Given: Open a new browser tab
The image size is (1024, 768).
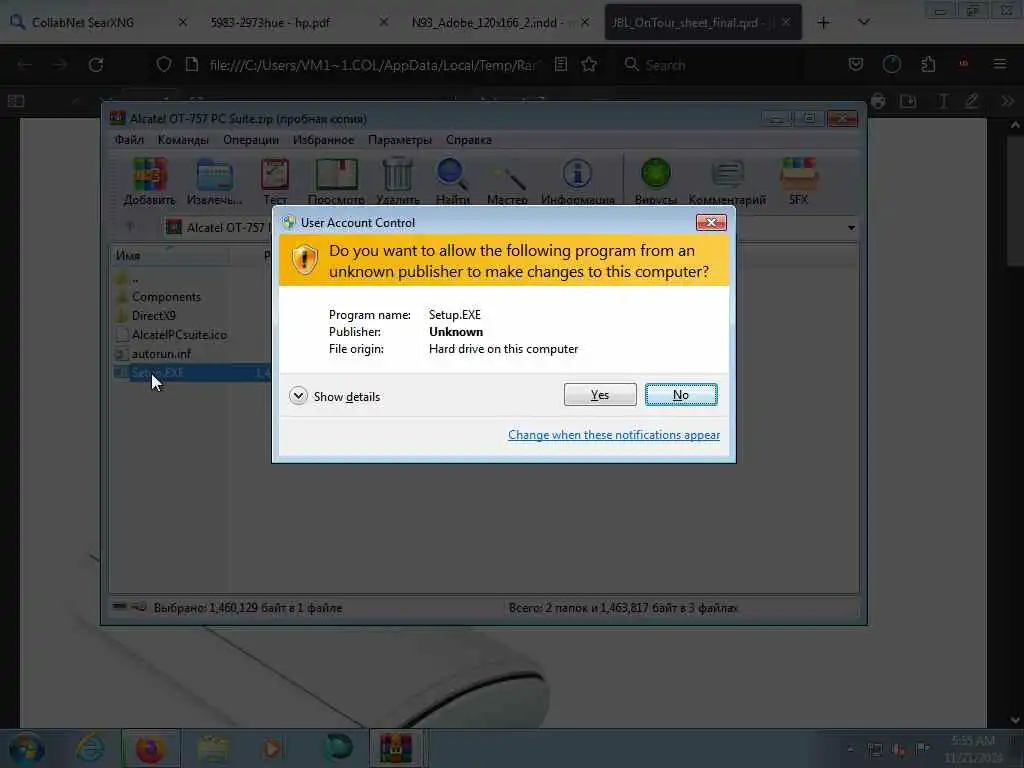Looking at the screenshot, I should pos(824,23).
